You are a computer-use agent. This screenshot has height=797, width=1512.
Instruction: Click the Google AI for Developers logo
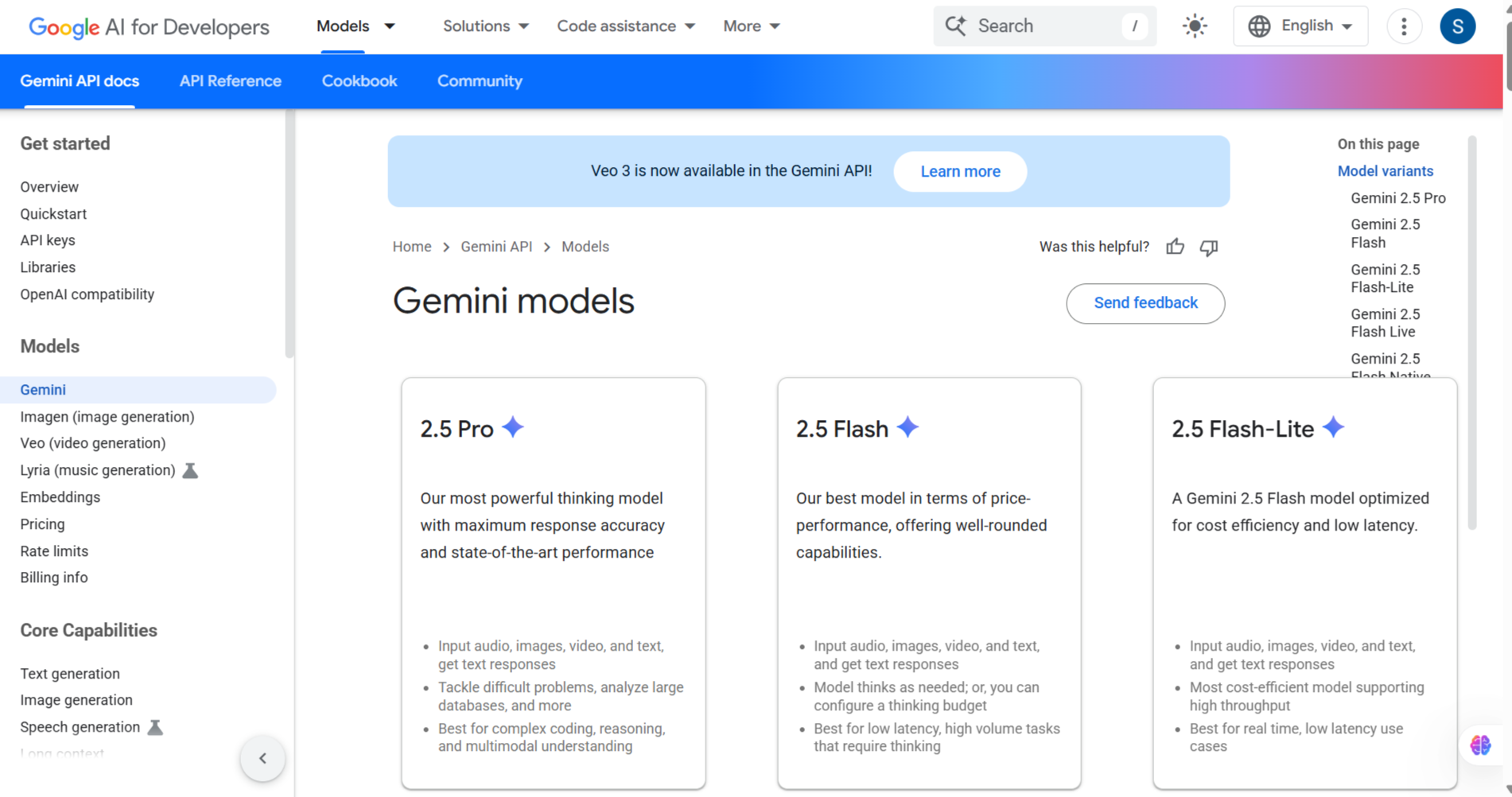click(149, 27)
